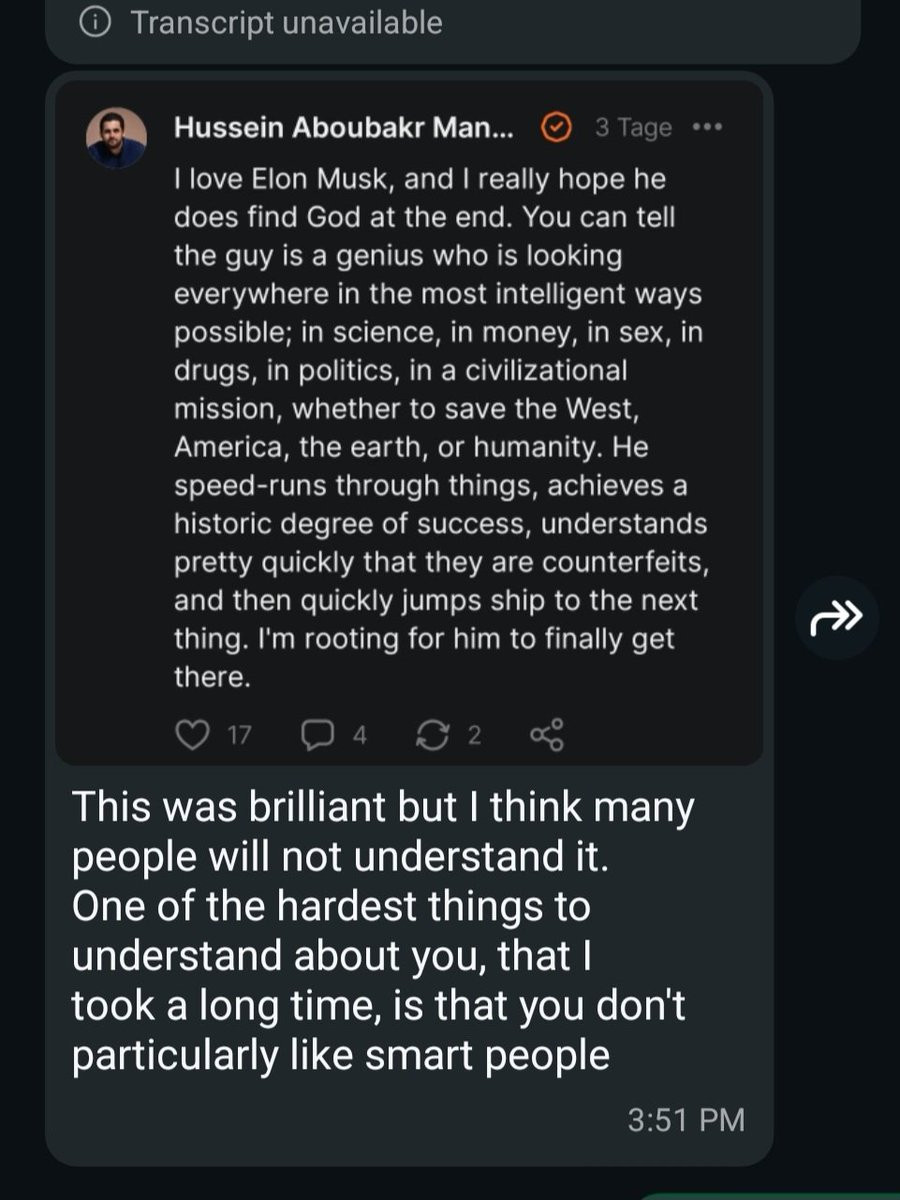Click the orange verified badge

click(x=555, y=128)
